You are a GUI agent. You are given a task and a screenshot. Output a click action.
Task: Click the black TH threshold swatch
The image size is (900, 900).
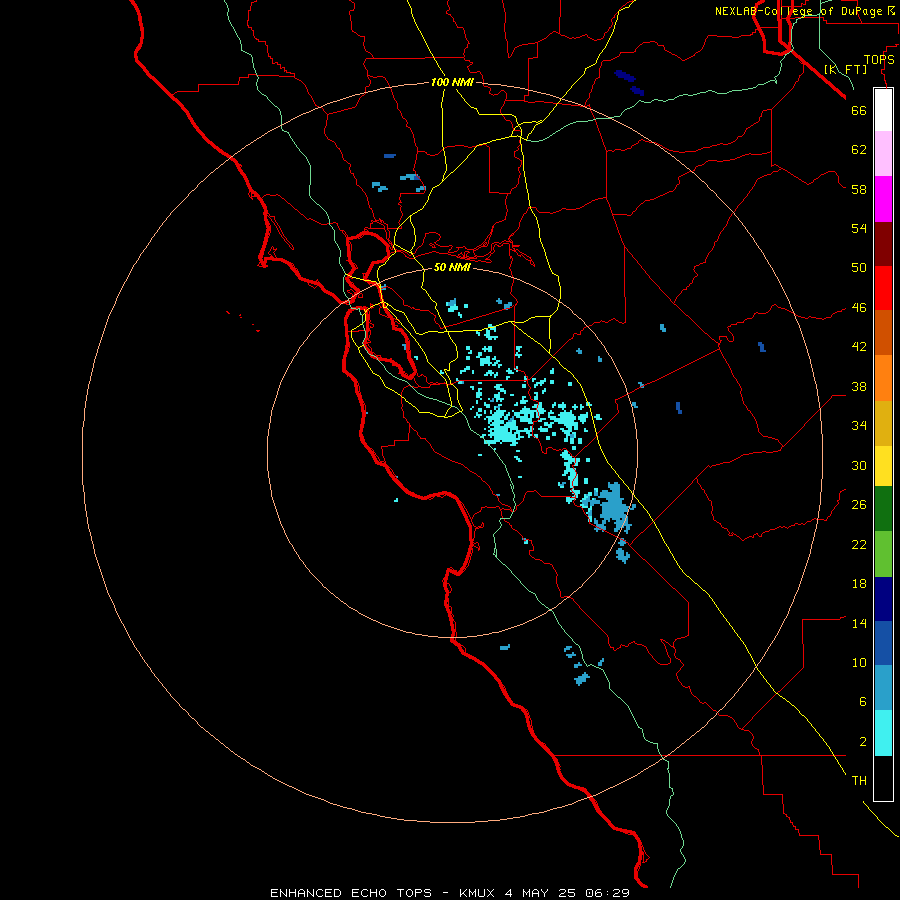tap(883, 778)
